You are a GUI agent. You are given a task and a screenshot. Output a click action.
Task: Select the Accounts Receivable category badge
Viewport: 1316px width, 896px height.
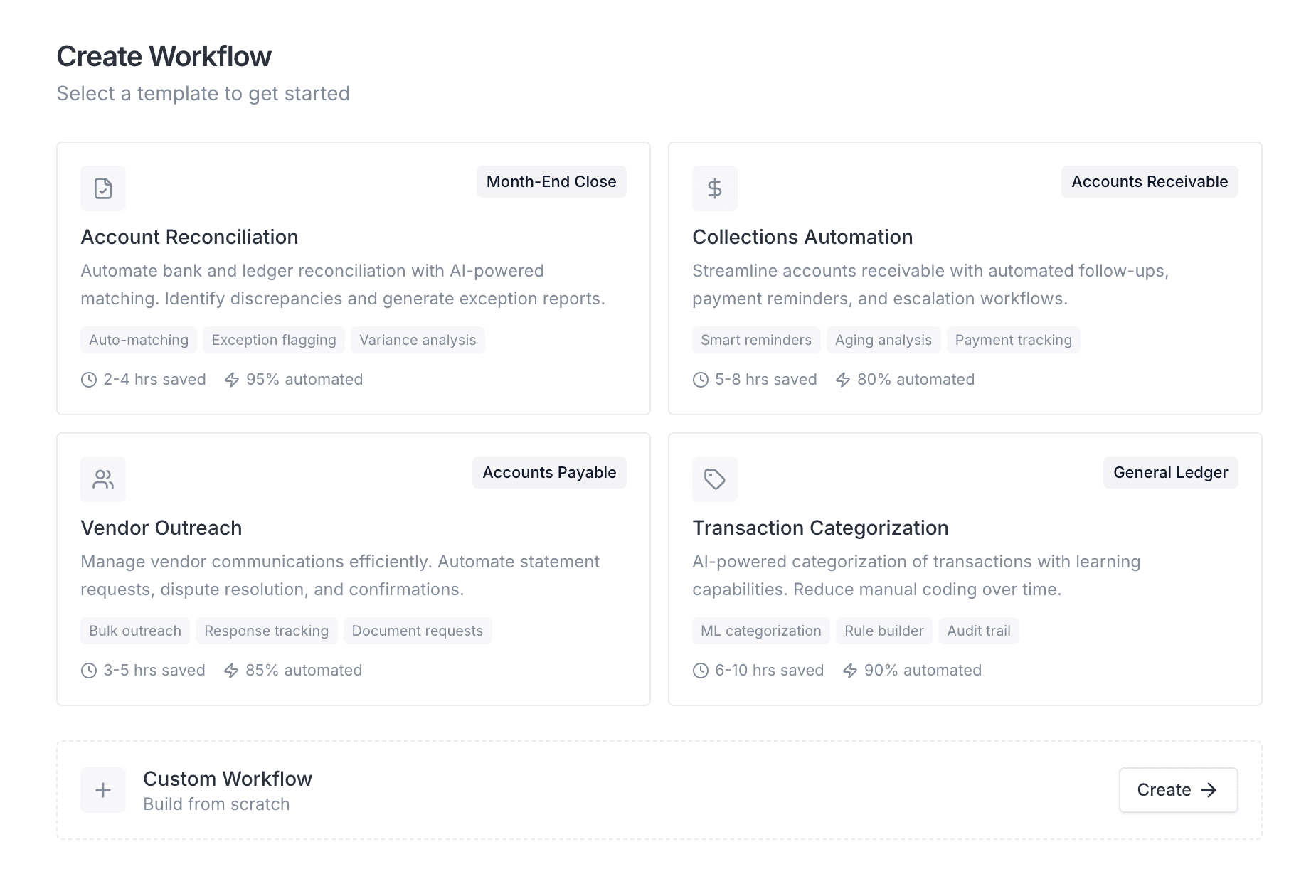point(1150,182)
